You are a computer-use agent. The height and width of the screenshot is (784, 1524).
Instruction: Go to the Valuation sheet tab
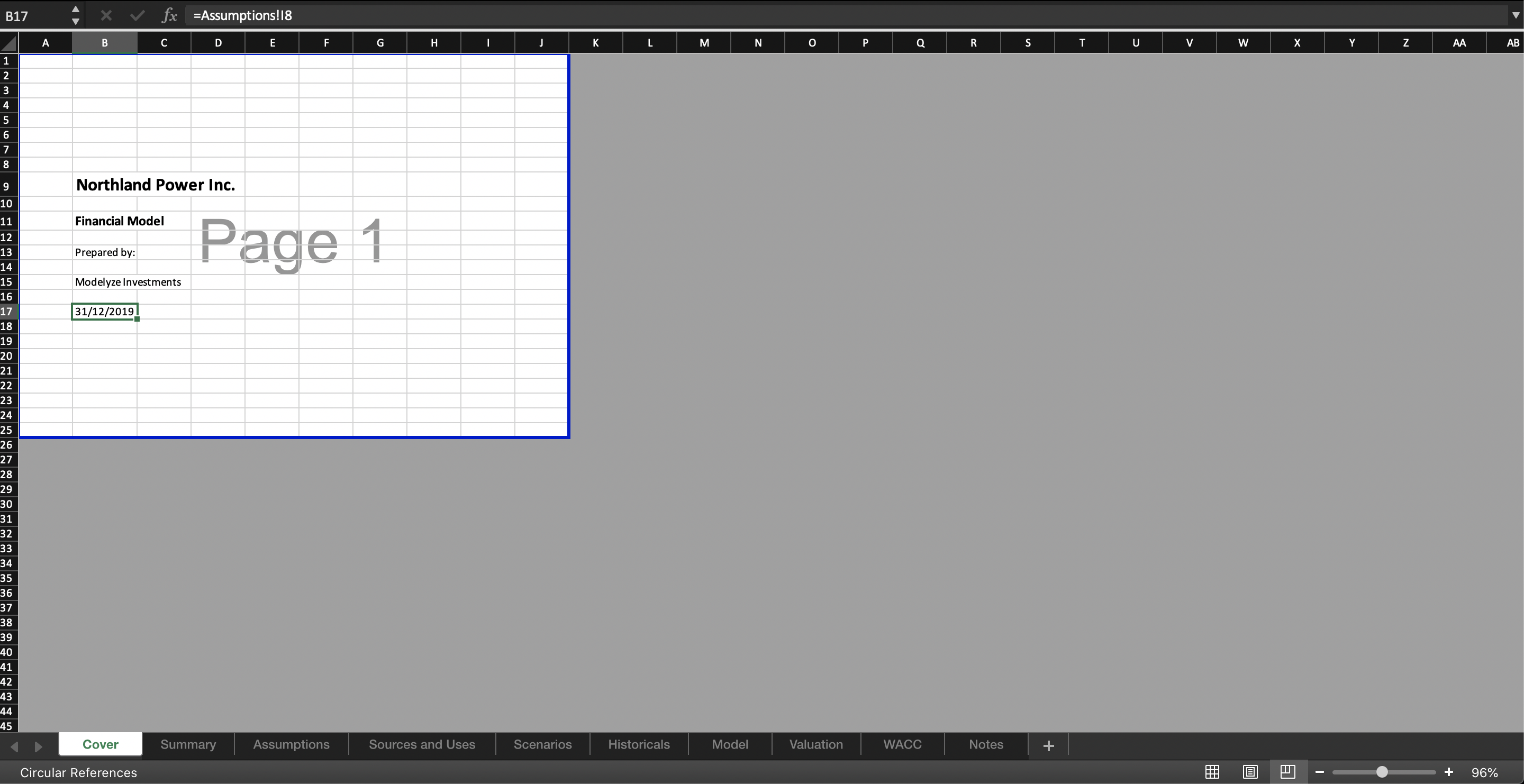click(x=816, y=744)
